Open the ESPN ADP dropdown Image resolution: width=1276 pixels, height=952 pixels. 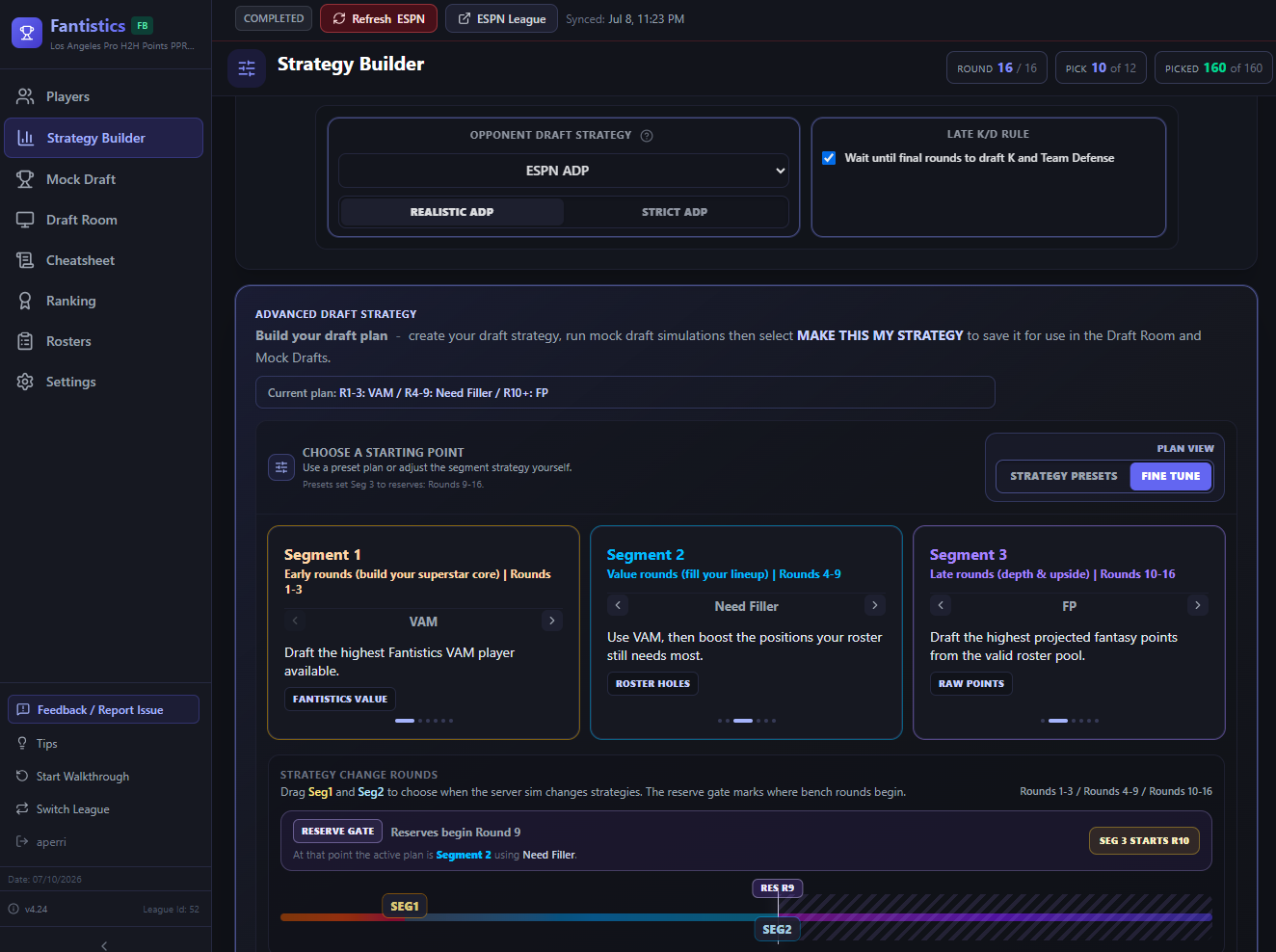564,171
